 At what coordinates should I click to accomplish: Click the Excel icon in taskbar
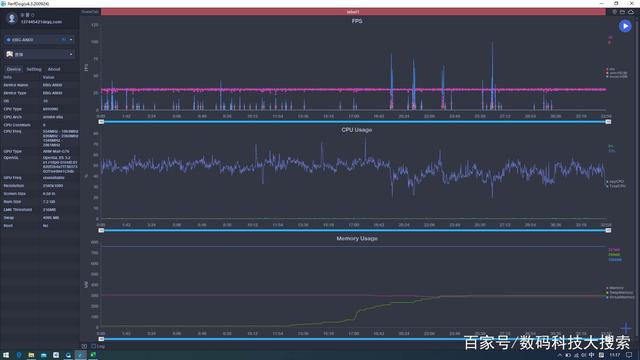tap(93, 355)
